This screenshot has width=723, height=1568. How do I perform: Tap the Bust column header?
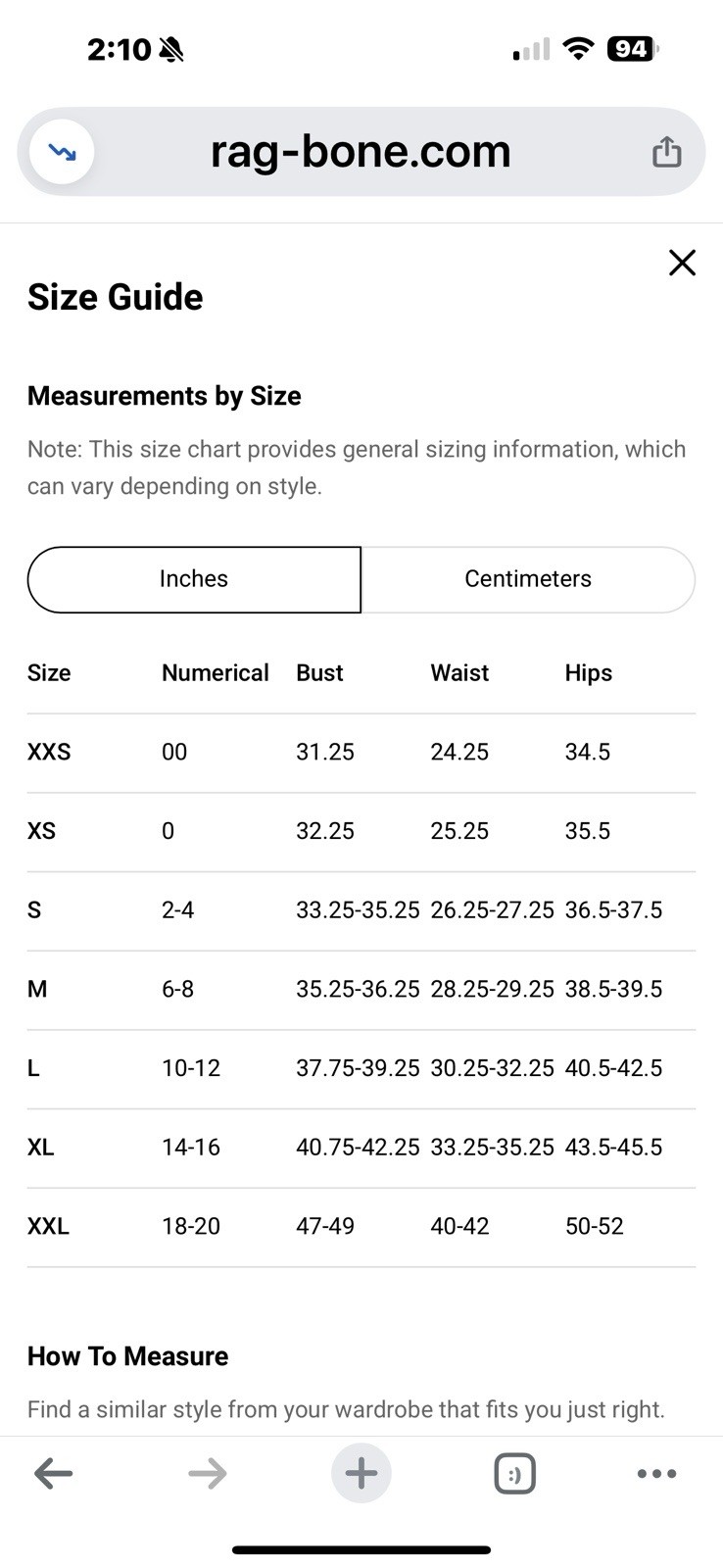[319, 673]
